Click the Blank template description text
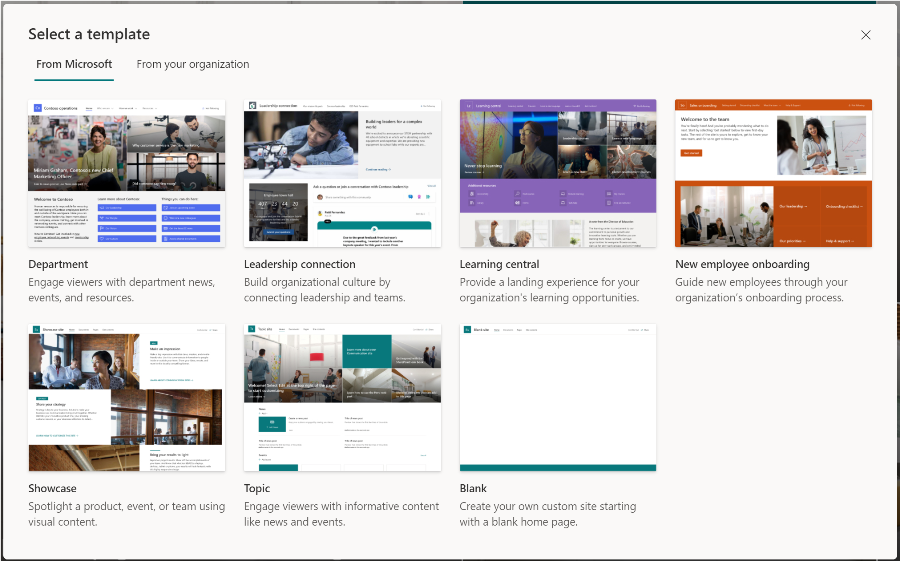 point(548,514)
